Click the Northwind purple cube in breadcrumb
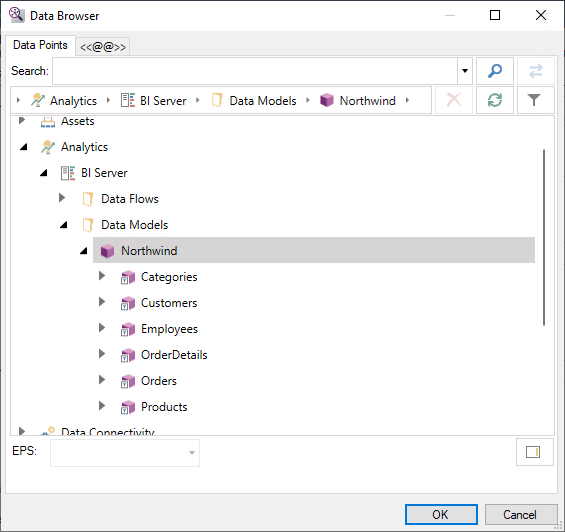The height and width of the screenshot is (532, 565). coord(327,100)
